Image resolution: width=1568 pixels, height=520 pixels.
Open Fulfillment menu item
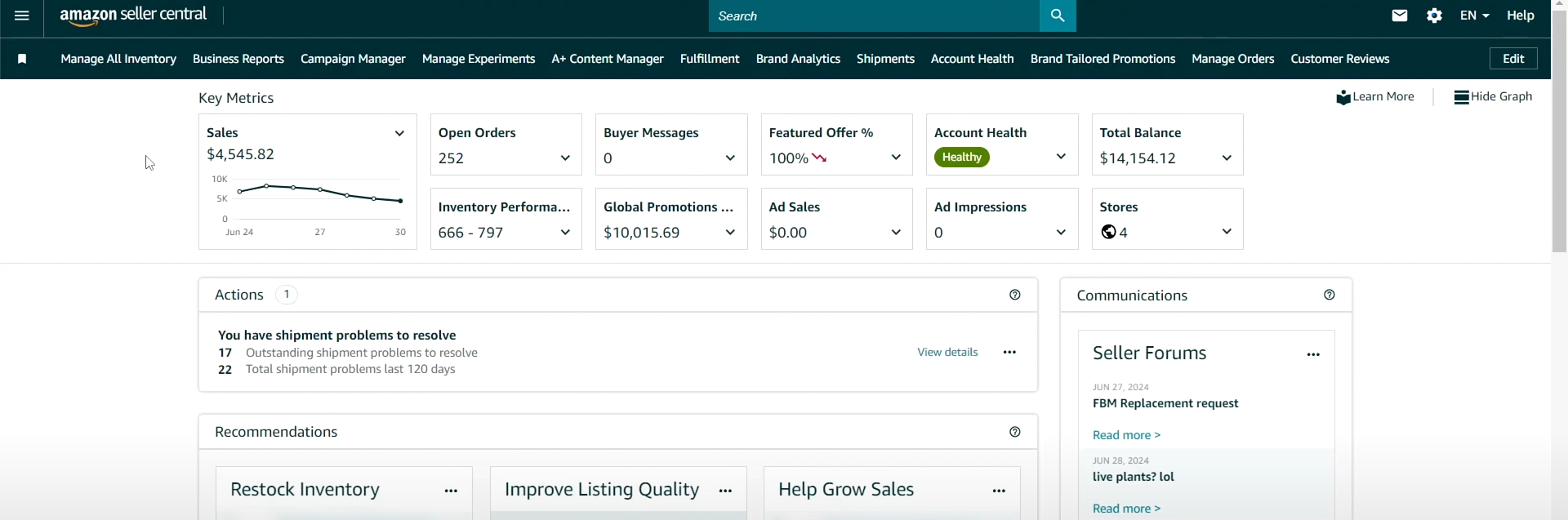click(710, 59)
